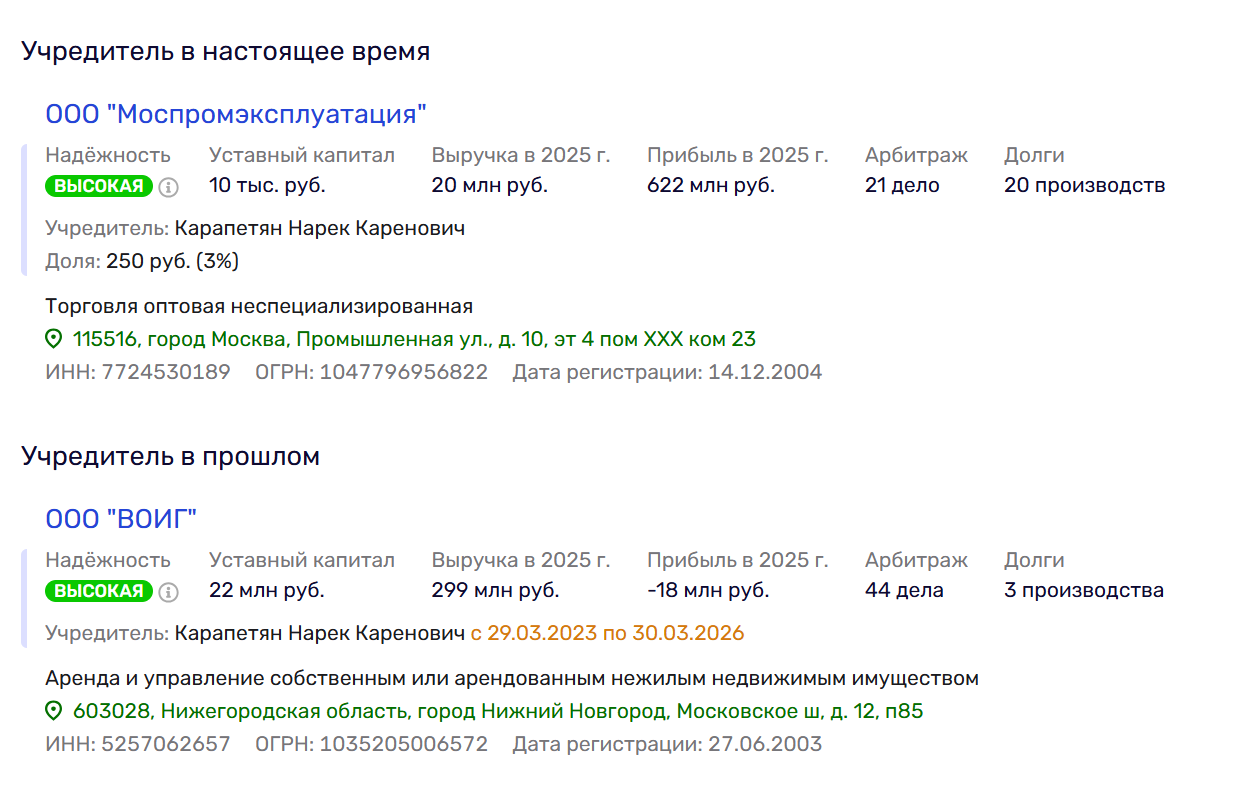Click heading "Учредитель в прошлом"
Viewport: 1233px width, 803px height.
pyautogui.click(x=171, y=457)
